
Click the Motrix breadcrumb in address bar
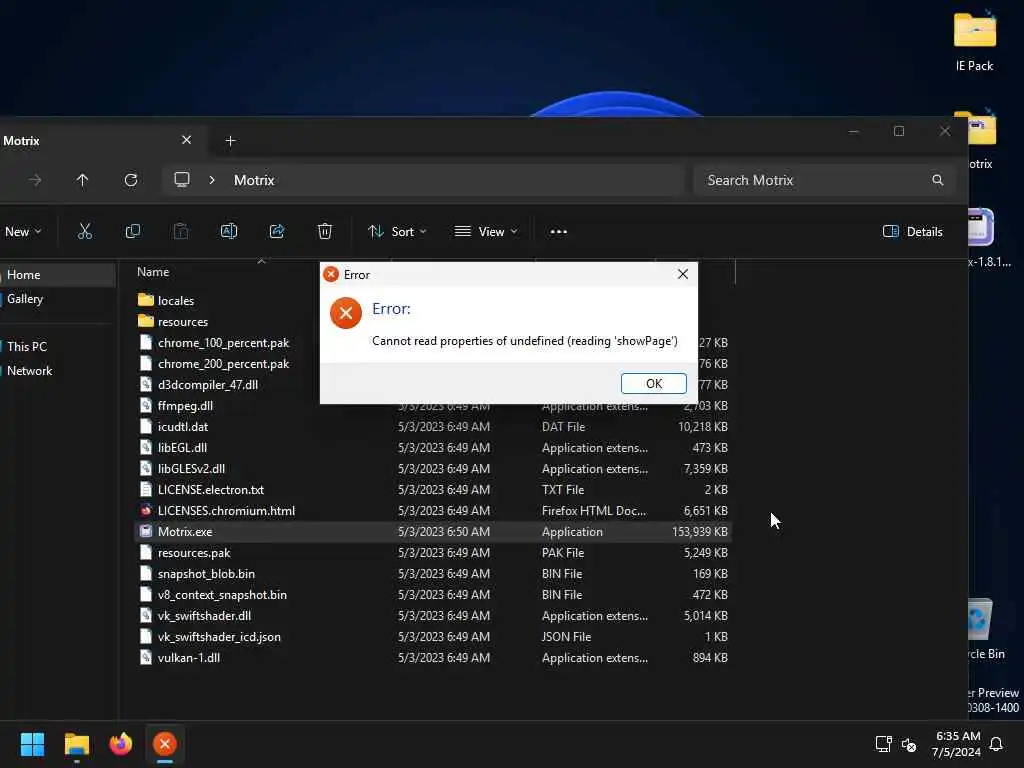(254, 180)
